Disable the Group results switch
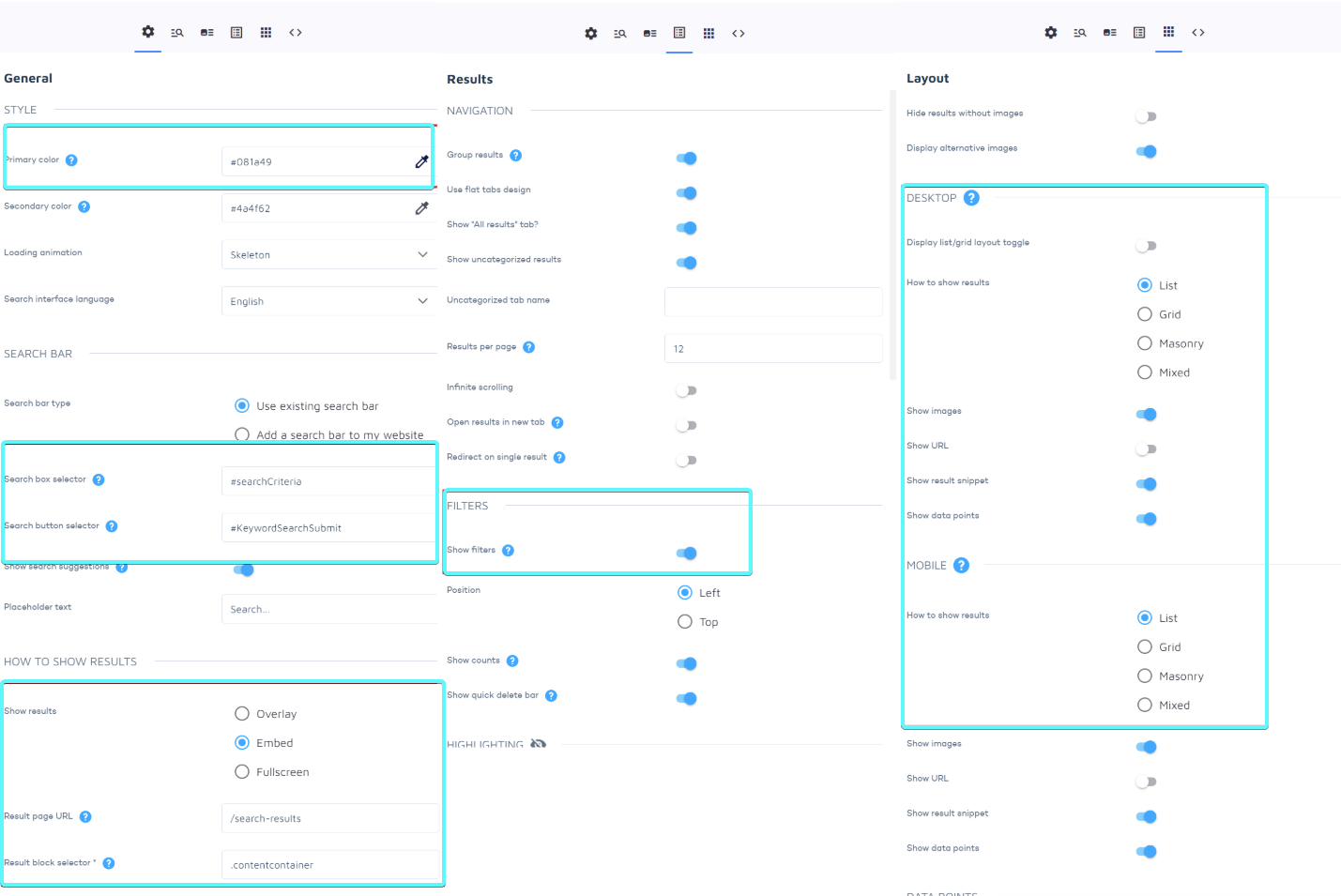This screenshot has width=1341, height=896. click(686, 158)
